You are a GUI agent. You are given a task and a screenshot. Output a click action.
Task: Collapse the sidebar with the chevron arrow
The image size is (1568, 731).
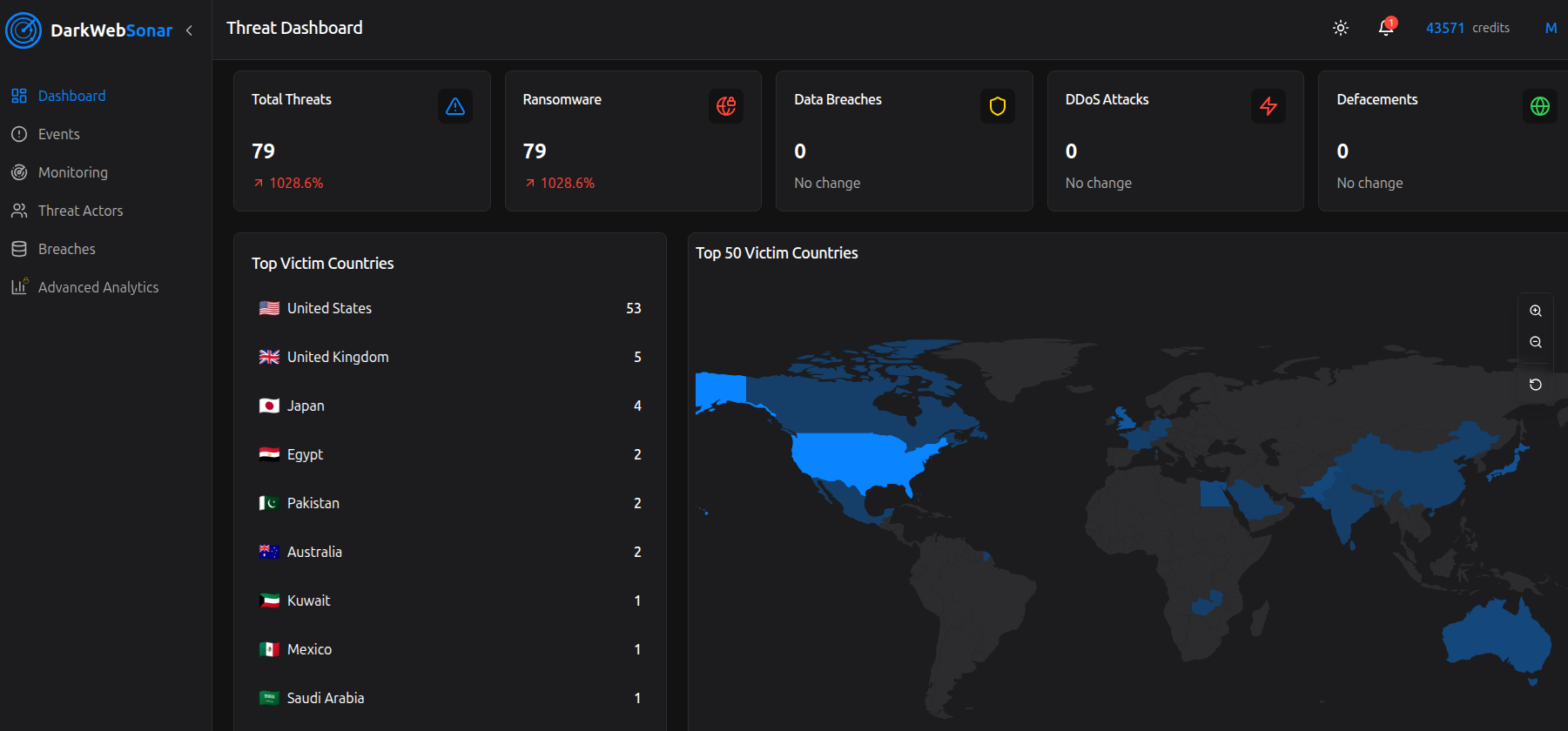[x=189, y=30]
